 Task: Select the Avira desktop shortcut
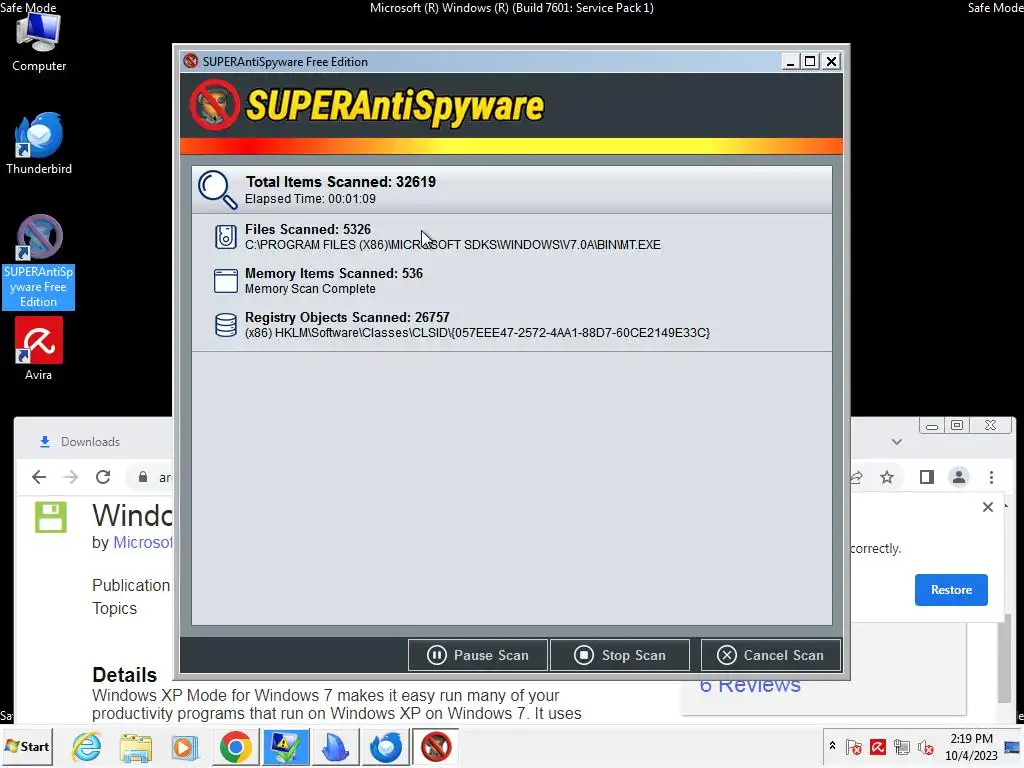tap(39, 349)
